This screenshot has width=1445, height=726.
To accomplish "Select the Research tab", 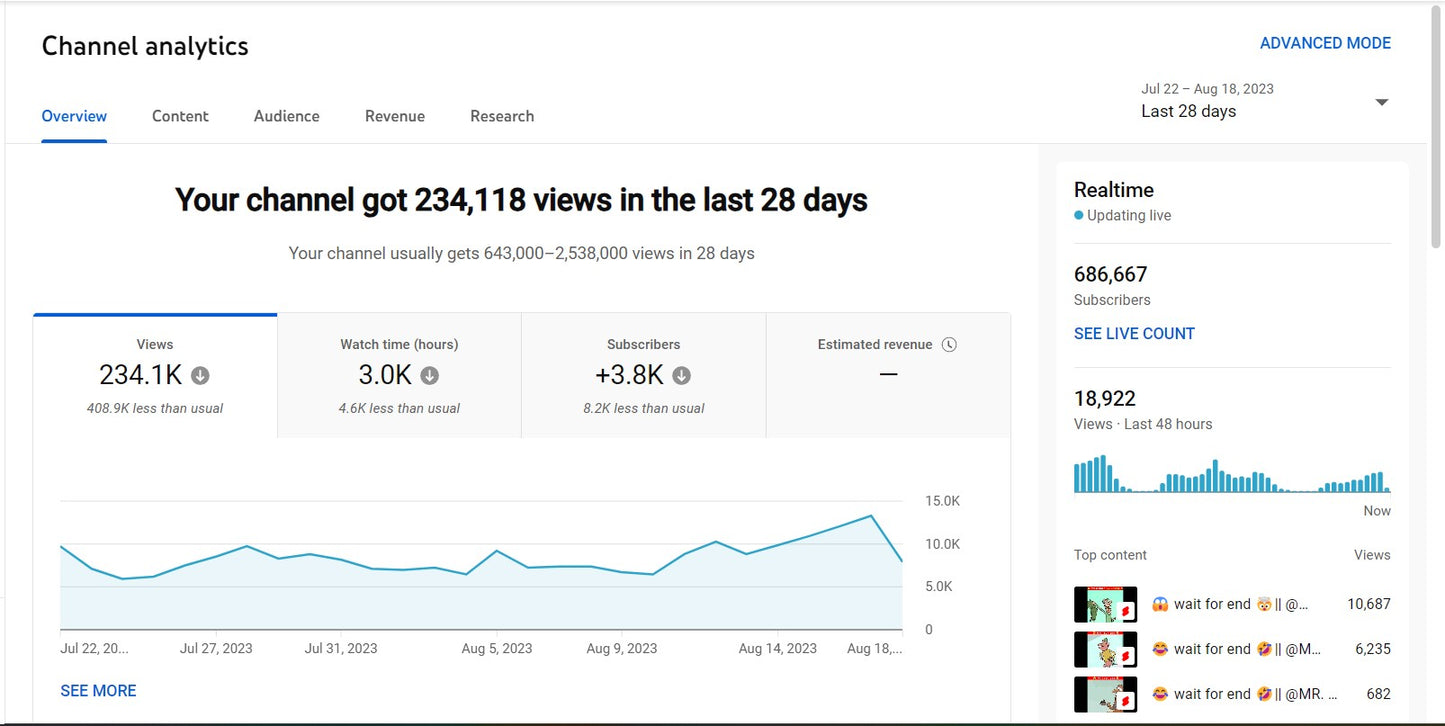I will (x=501, y=116).
